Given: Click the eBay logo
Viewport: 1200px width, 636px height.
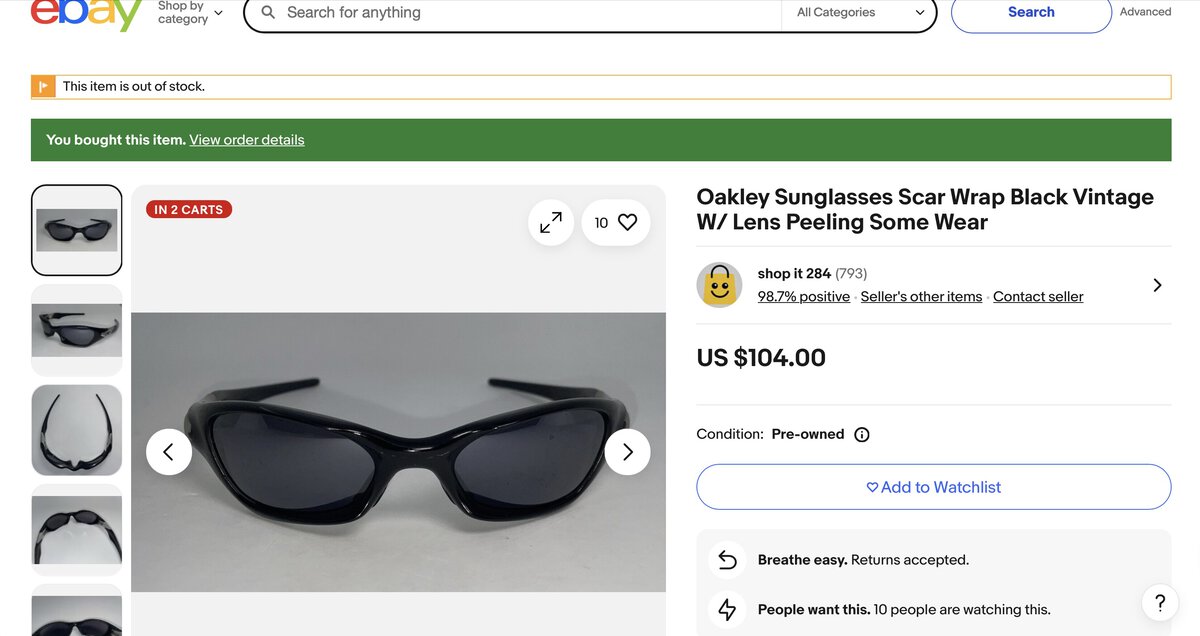Looking at the screenshot, I should point(86,12).
